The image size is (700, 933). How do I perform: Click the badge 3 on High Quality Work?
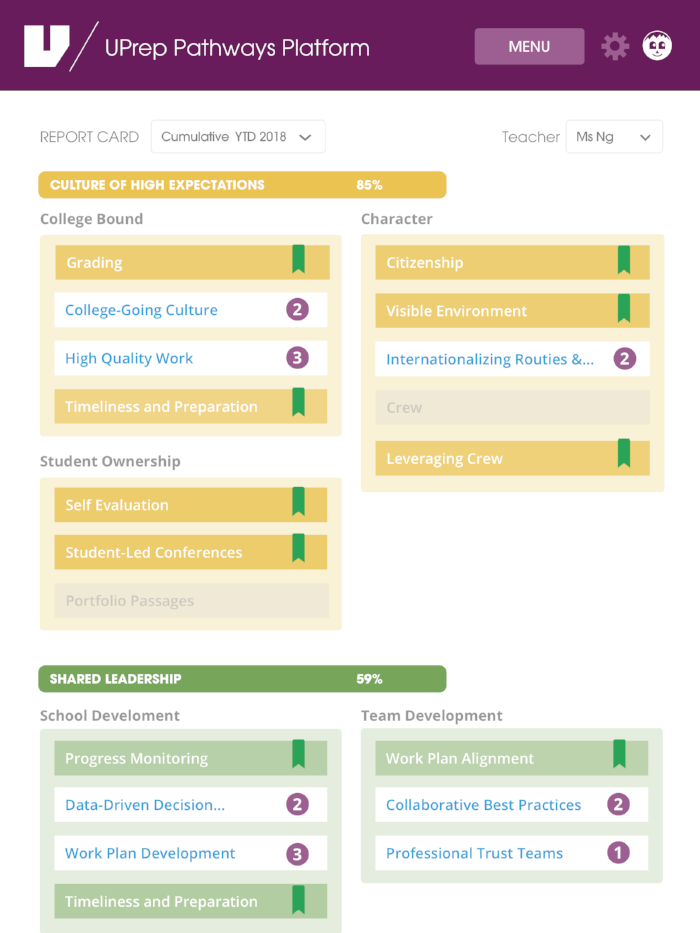pyautogui.click(x=298, y=358)
